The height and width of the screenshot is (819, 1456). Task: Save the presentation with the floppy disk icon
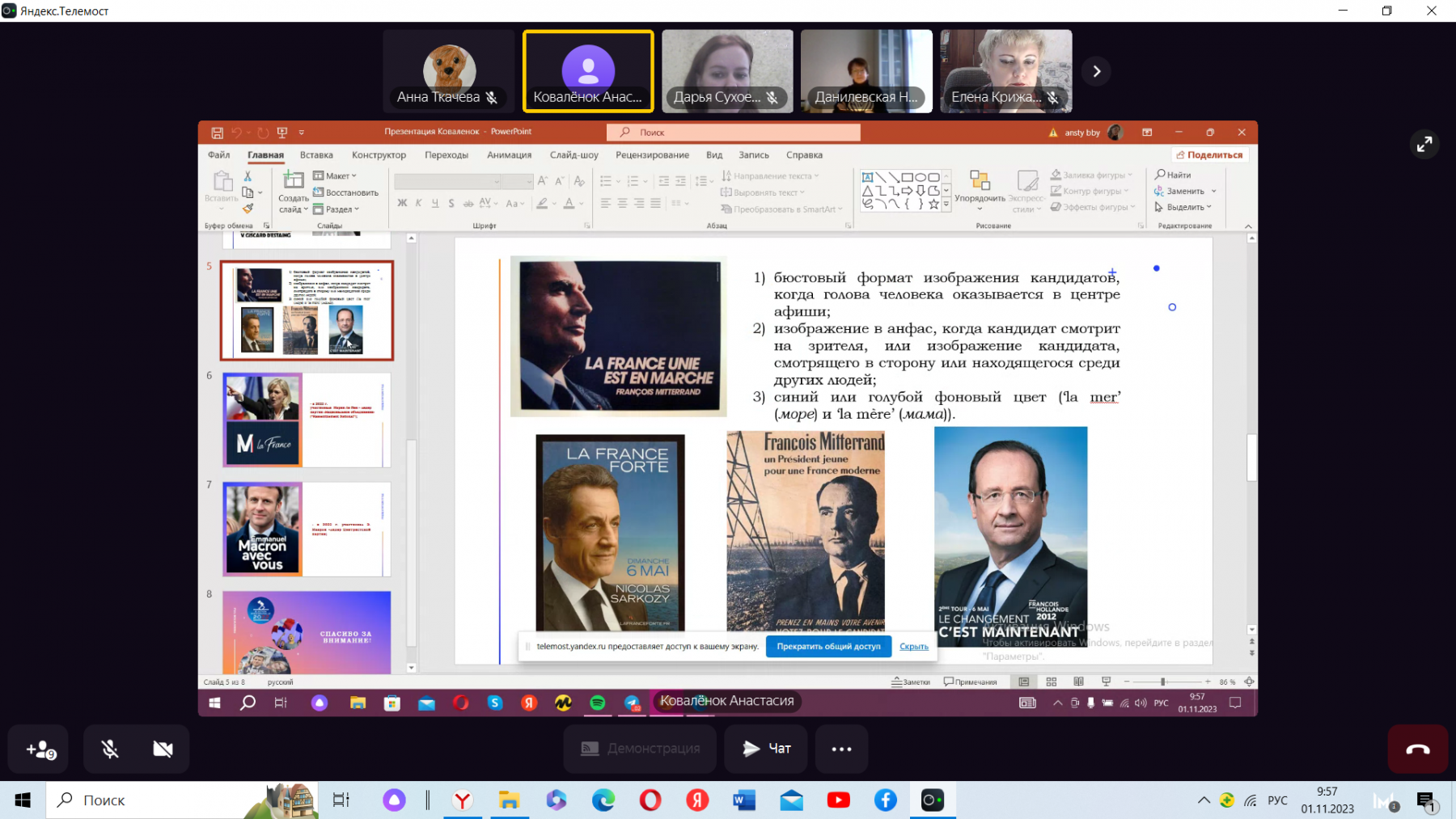point(217,133)
